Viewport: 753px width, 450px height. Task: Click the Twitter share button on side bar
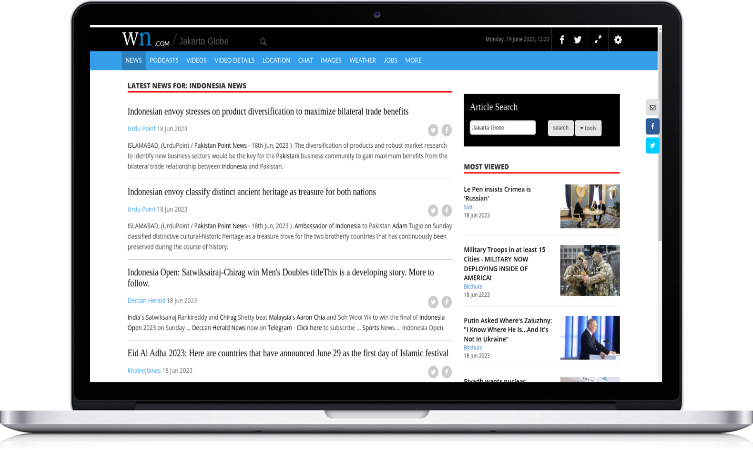pos(653,145)
